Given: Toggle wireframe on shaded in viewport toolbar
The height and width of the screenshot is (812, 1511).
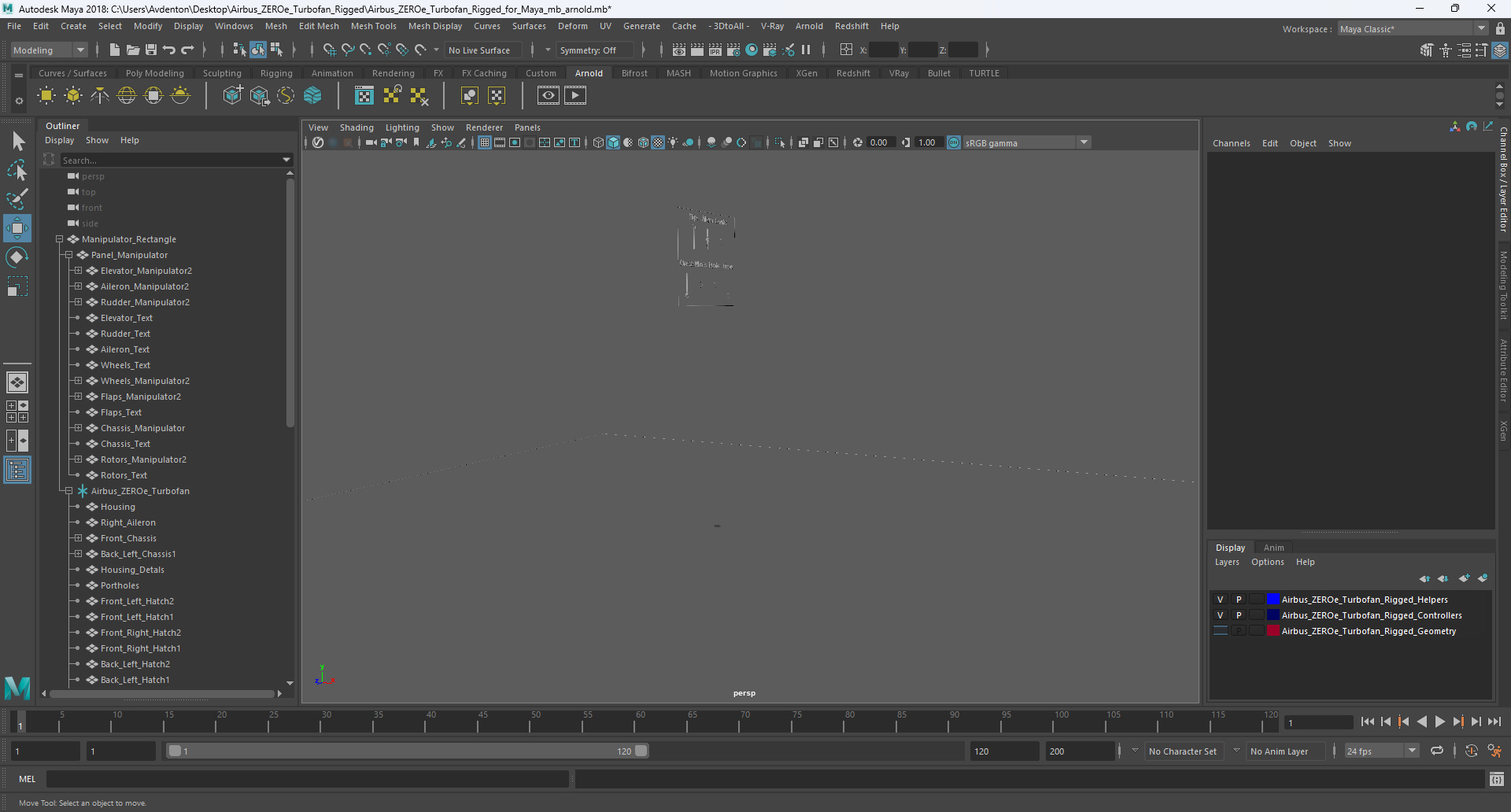Looking at the screenshot, I should (x=643, y=142).
